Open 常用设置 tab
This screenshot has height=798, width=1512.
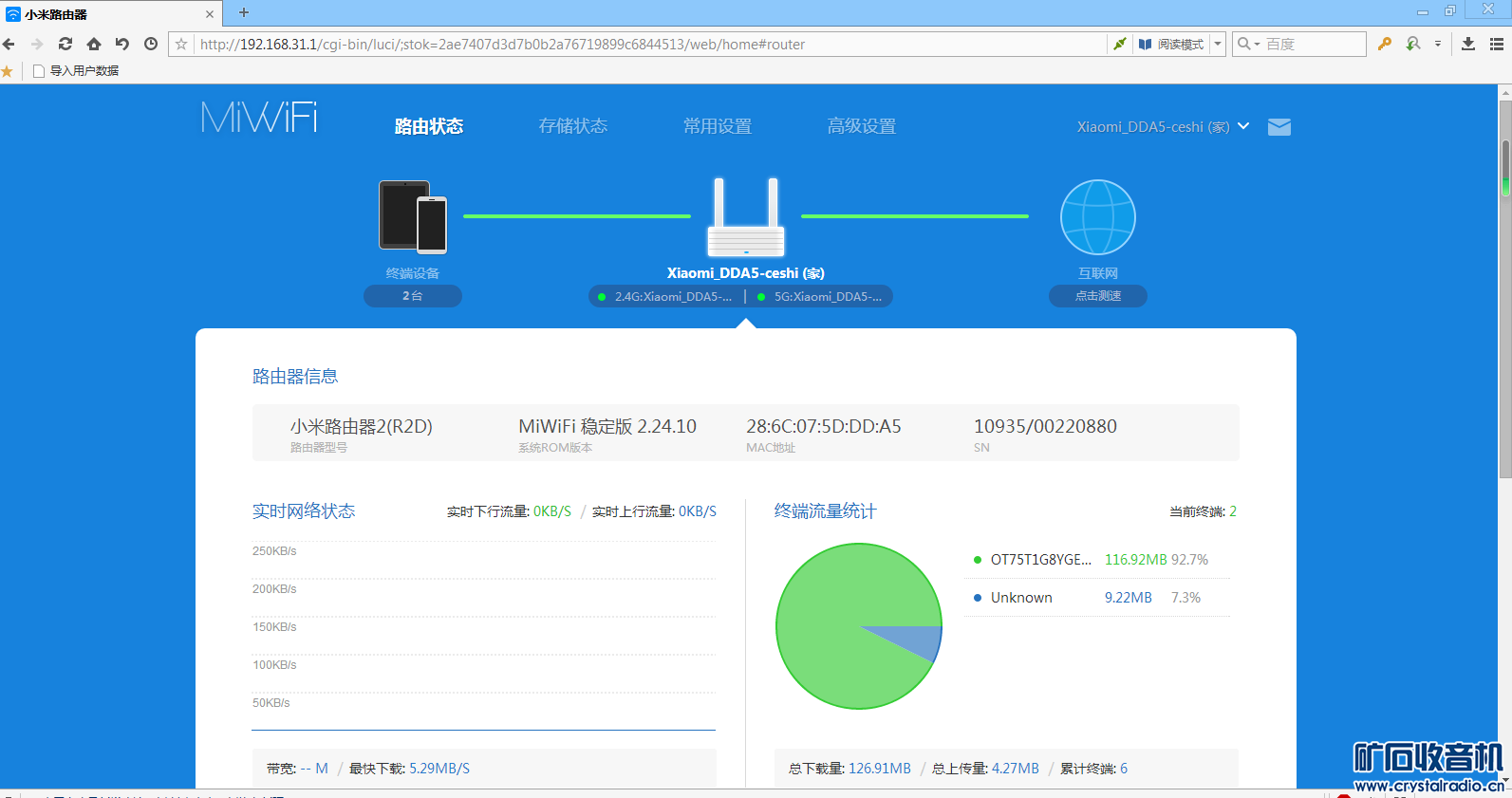pos(718,126)
